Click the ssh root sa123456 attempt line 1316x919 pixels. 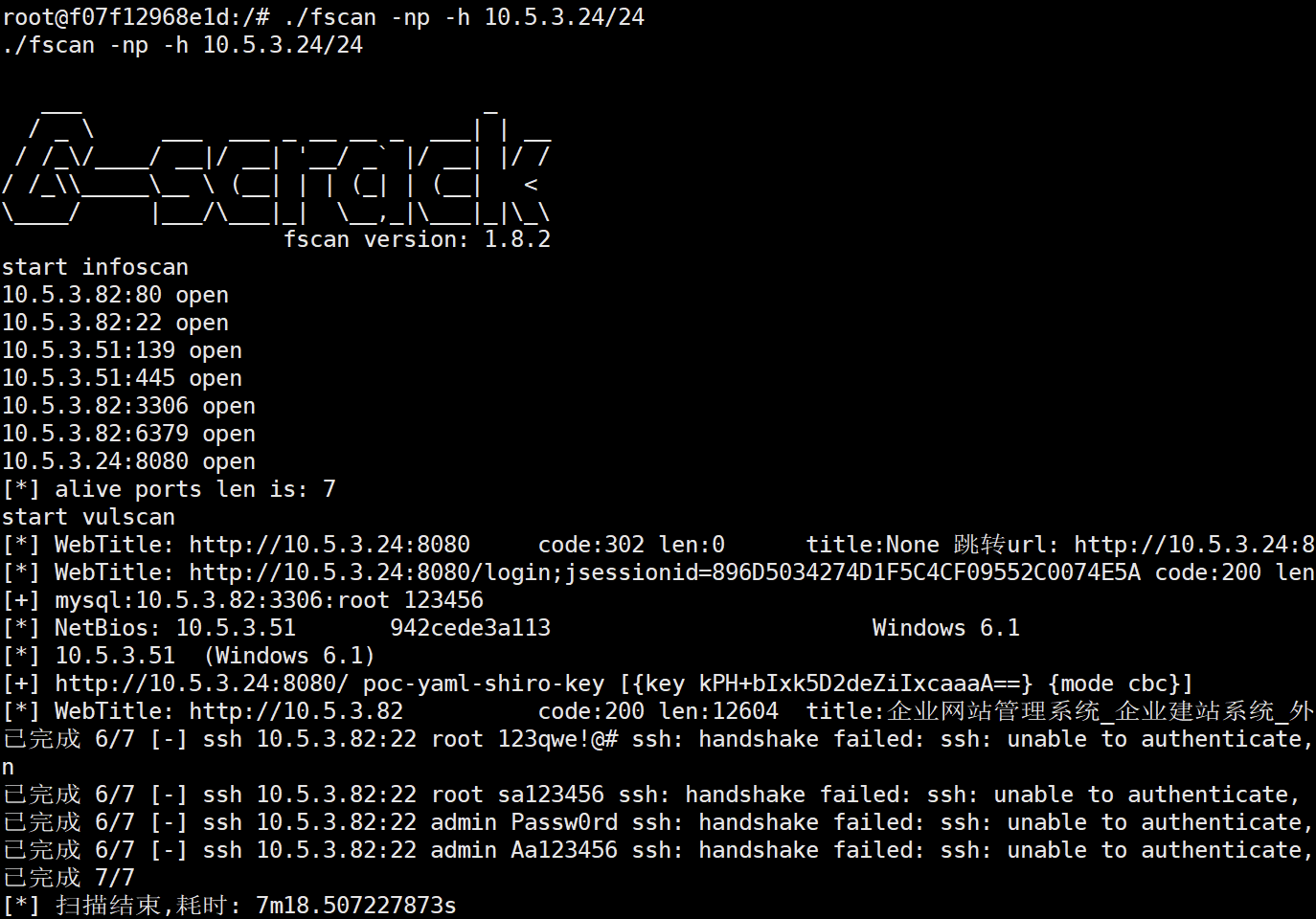click(x=651, y=795)
